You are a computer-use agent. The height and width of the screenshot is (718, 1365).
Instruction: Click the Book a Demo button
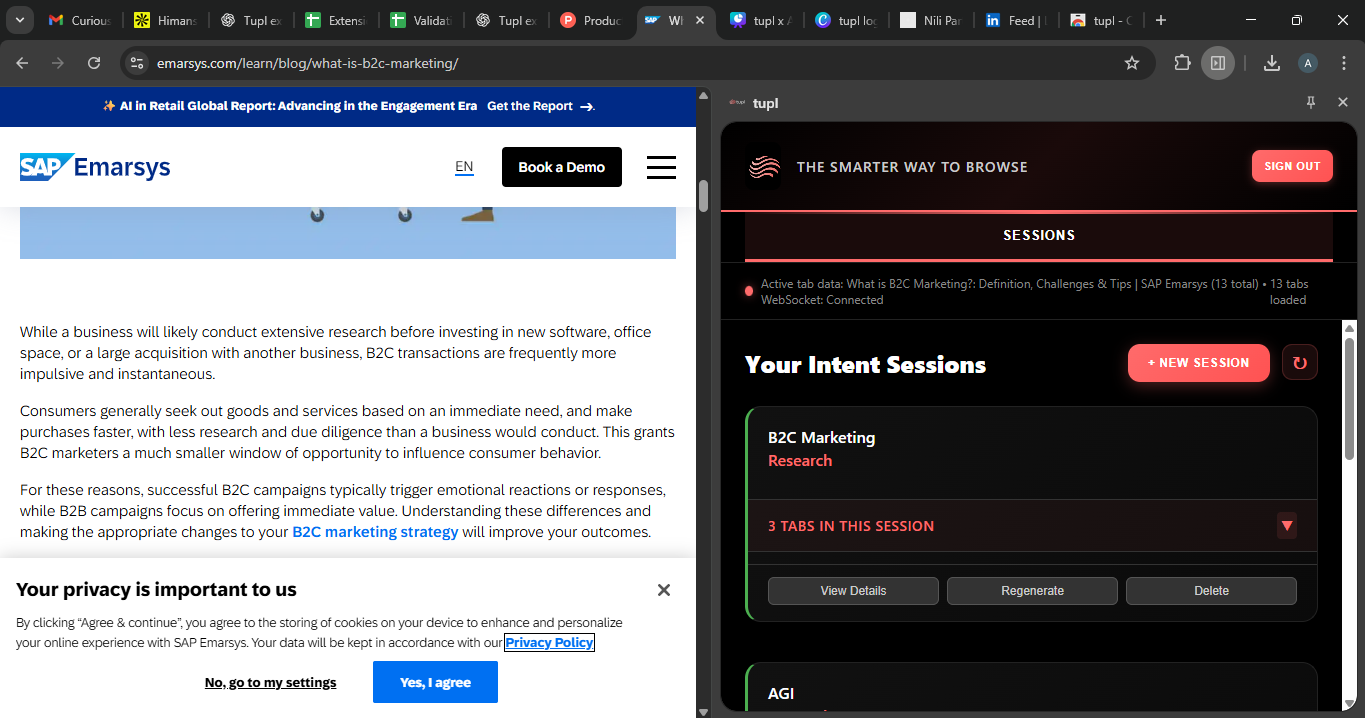click(562, 167)
